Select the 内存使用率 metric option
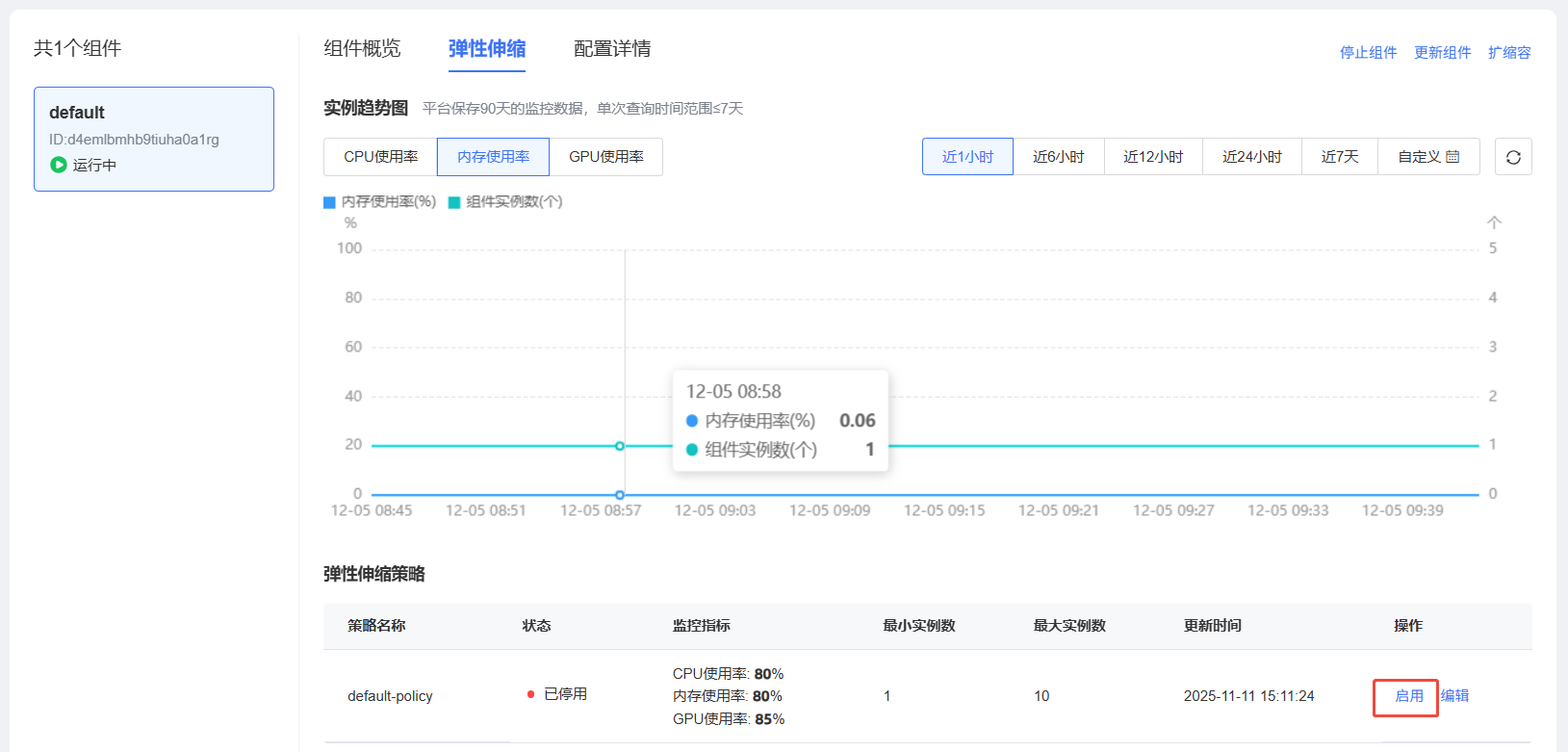The image size is (1568, 752). point(493,157)
